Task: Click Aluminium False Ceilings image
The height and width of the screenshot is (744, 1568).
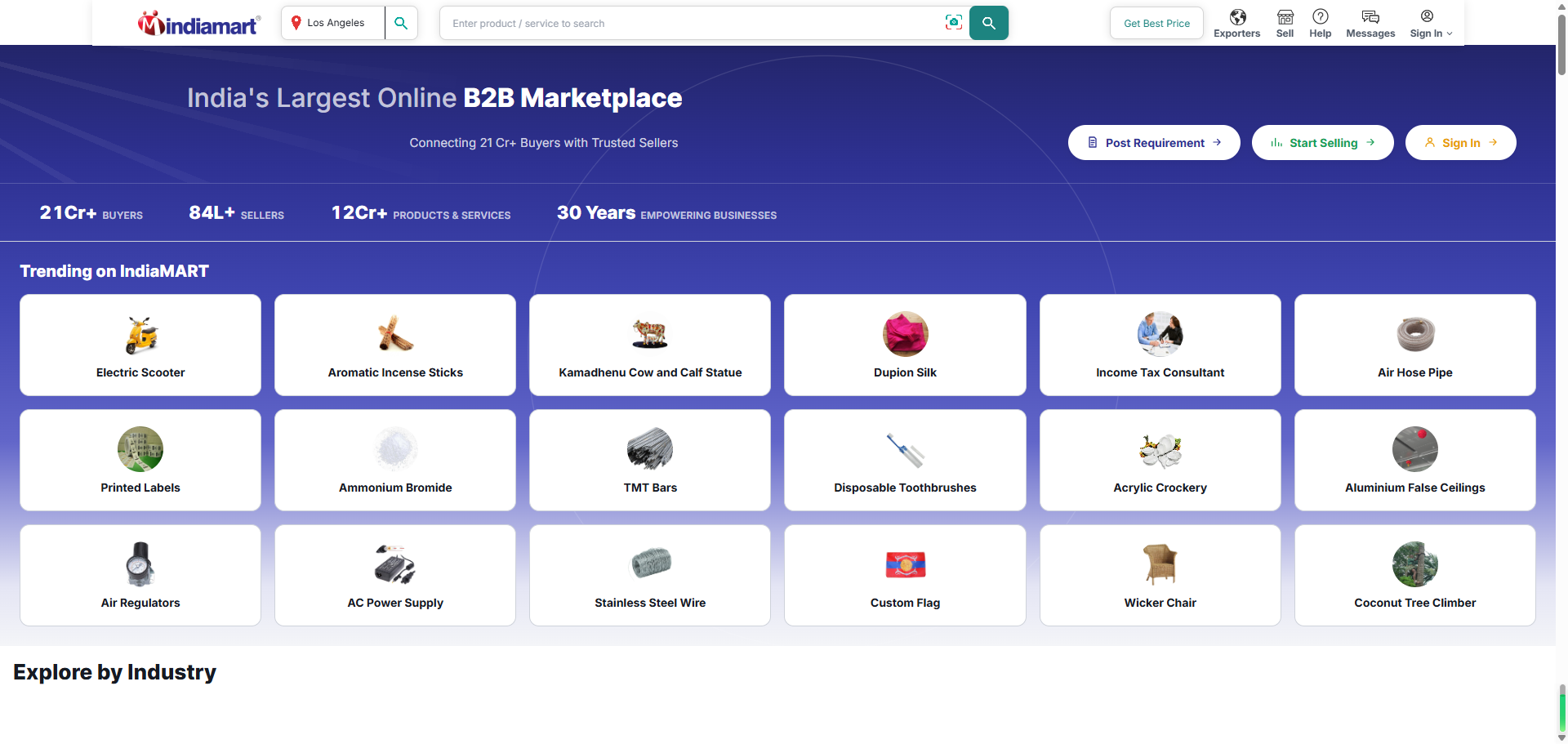Action: [1415, 449]
